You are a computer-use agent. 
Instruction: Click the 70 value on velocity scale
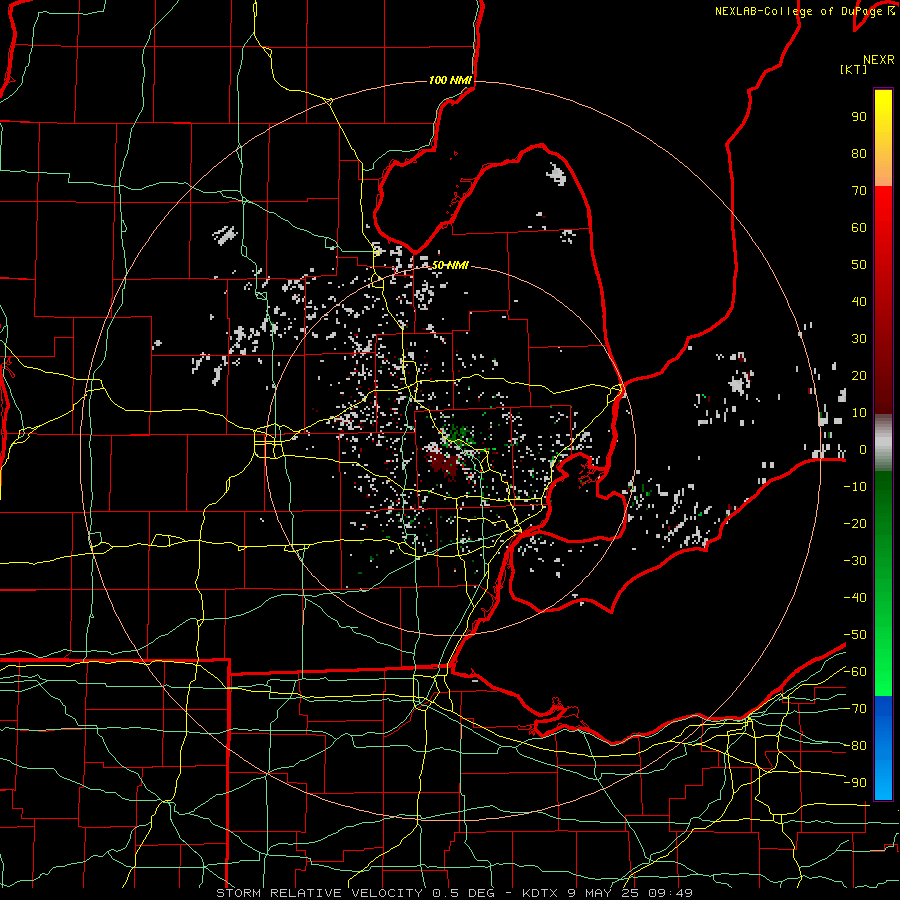click(859, 191)
